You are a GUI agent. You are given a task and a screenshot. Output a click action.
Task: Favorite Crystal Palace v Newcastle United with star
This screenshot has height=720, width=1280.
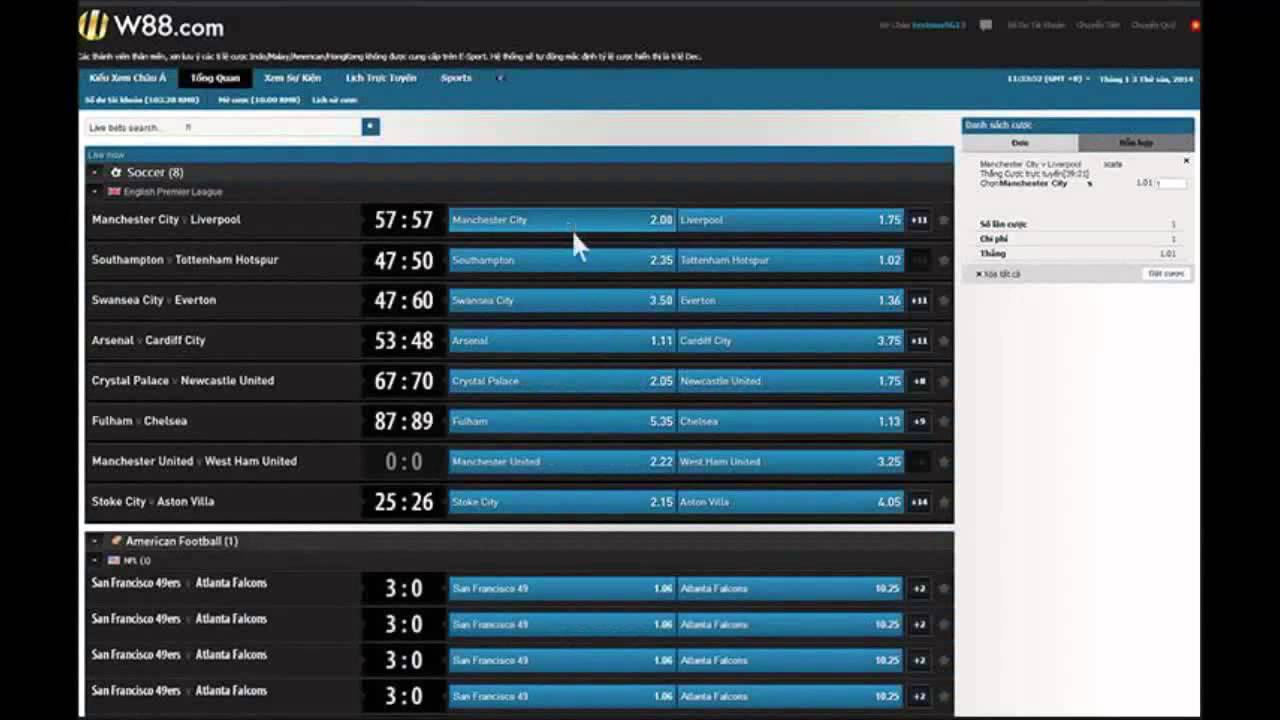[x=943, y=381]
